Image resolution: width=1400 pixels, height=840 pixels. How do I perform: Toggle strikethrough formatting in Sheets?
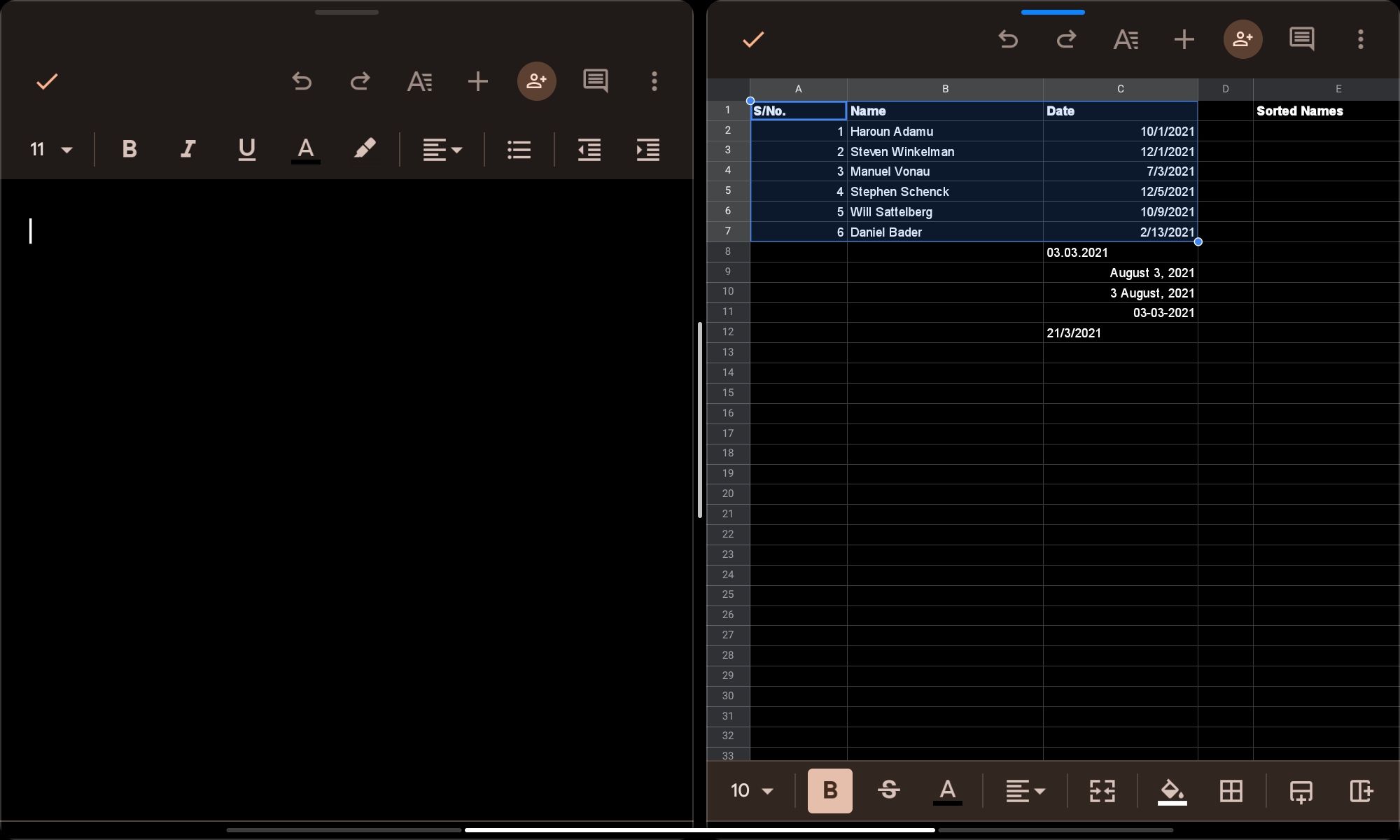(888, 791)
